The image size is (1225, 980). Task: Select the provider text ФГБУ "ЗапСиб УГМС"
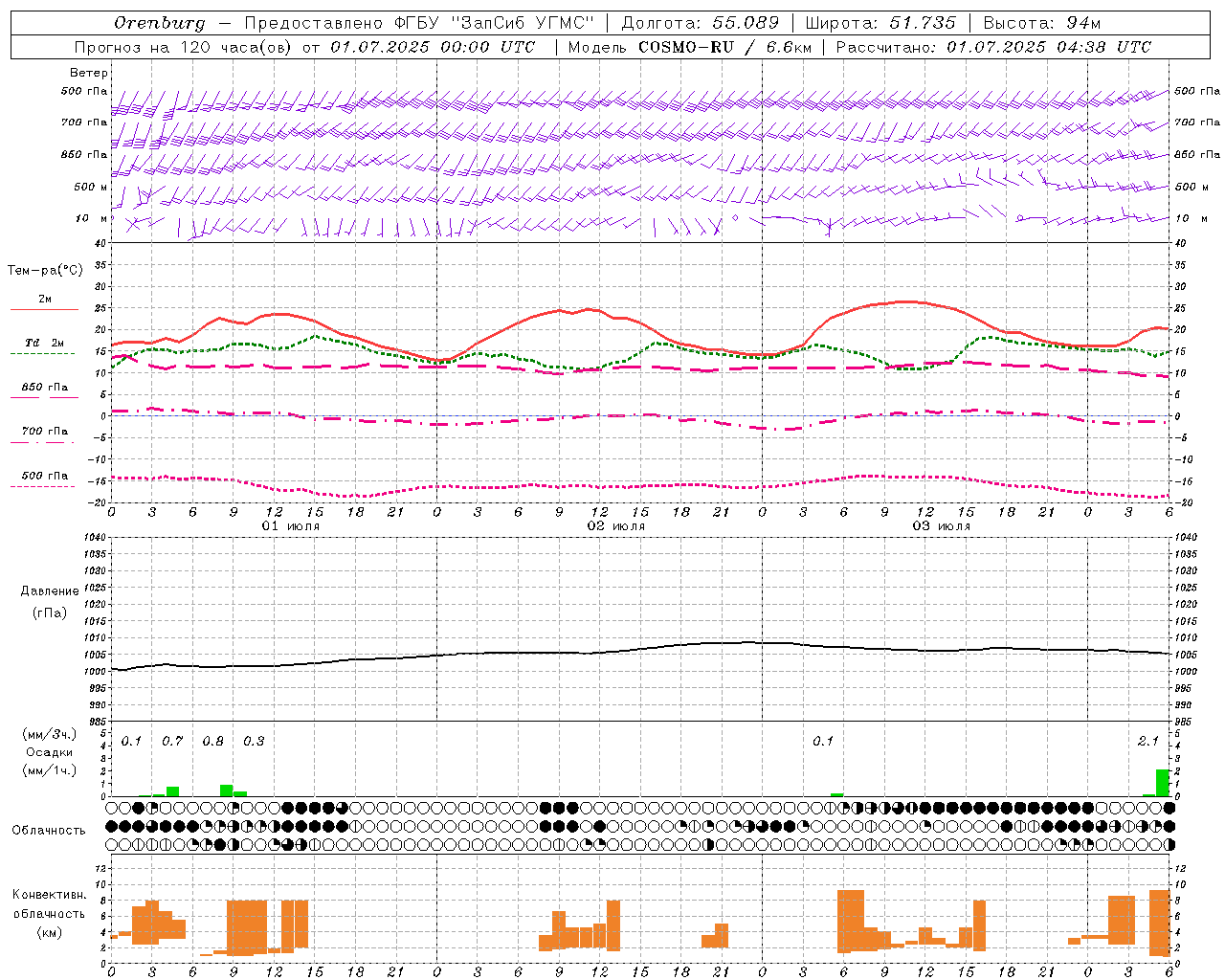[x=495, y=23]
